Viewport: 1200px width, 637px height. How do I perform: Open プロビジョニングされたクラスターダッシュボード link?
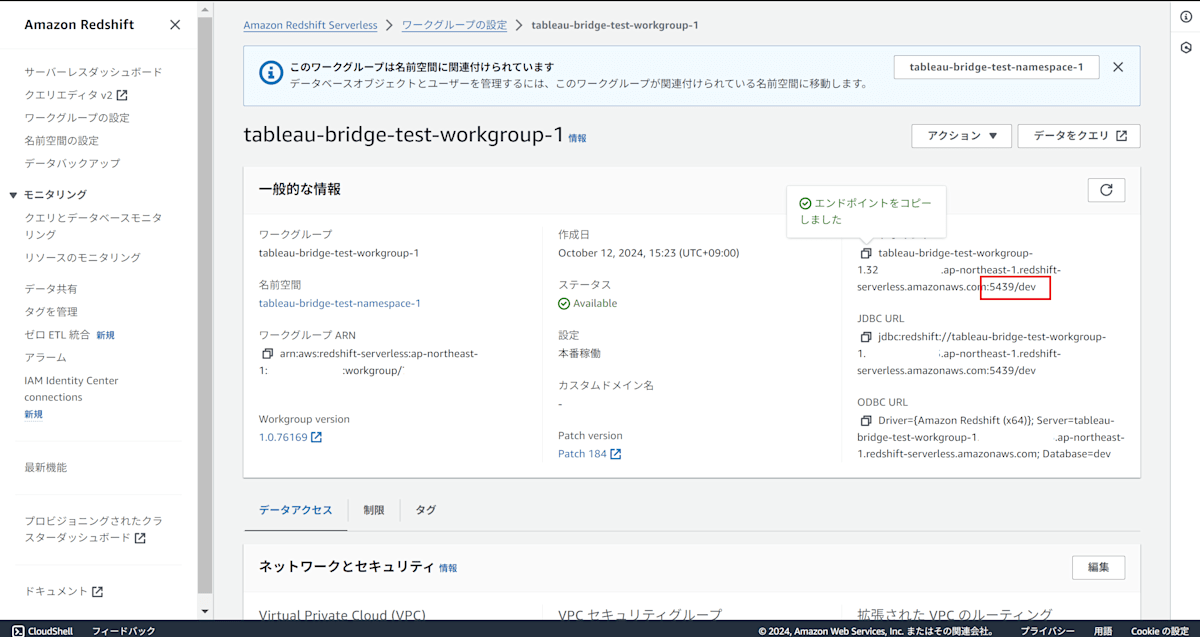(93, 529)
